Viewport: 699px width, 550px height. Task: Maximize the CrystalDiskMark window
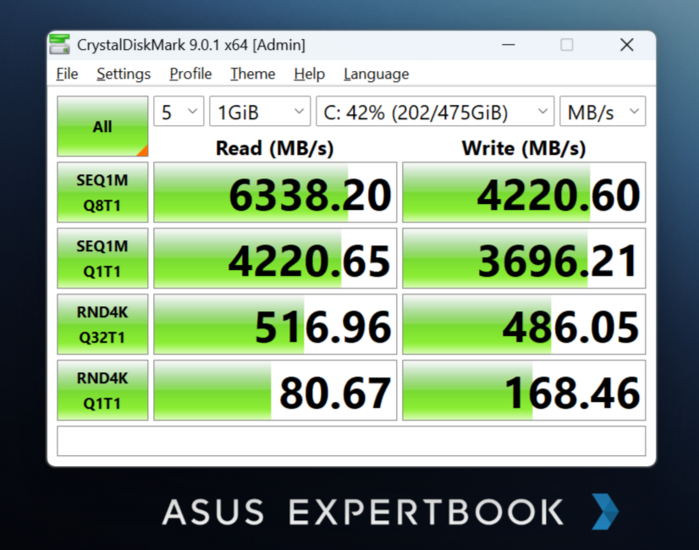[567, 45]
